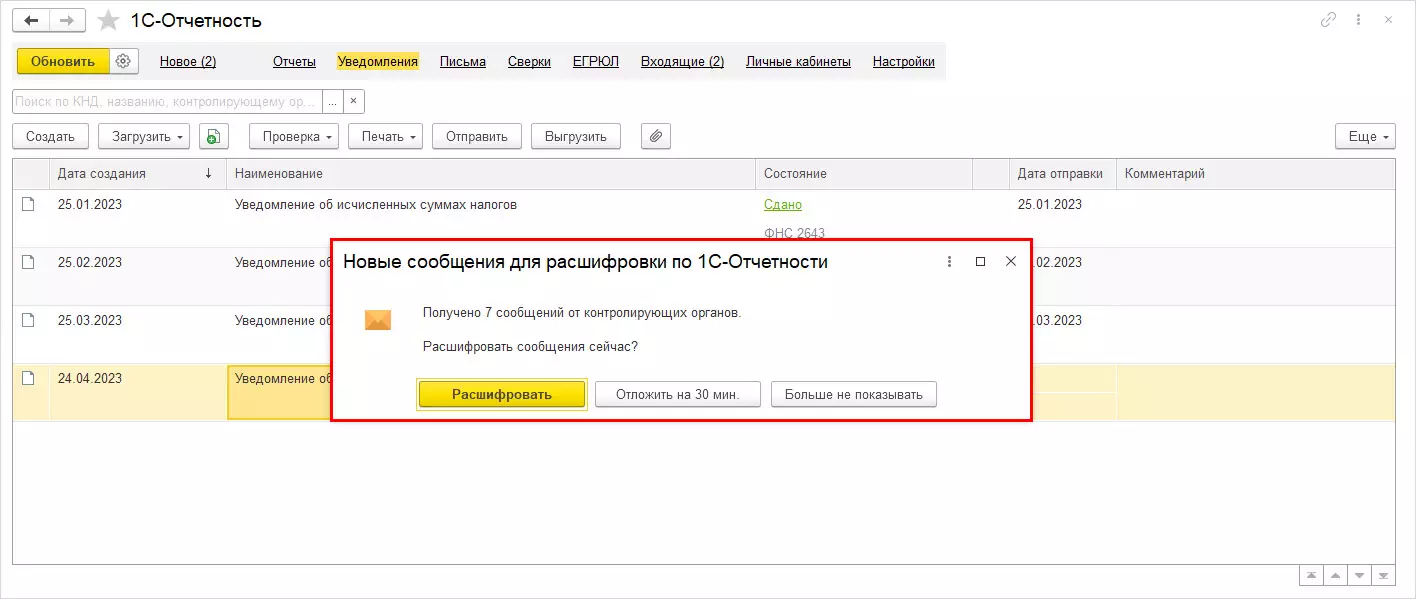The width and height of the screenshot is (1416, 599).
Task: Sort by the Наименование column header
Action: [491, 173]
